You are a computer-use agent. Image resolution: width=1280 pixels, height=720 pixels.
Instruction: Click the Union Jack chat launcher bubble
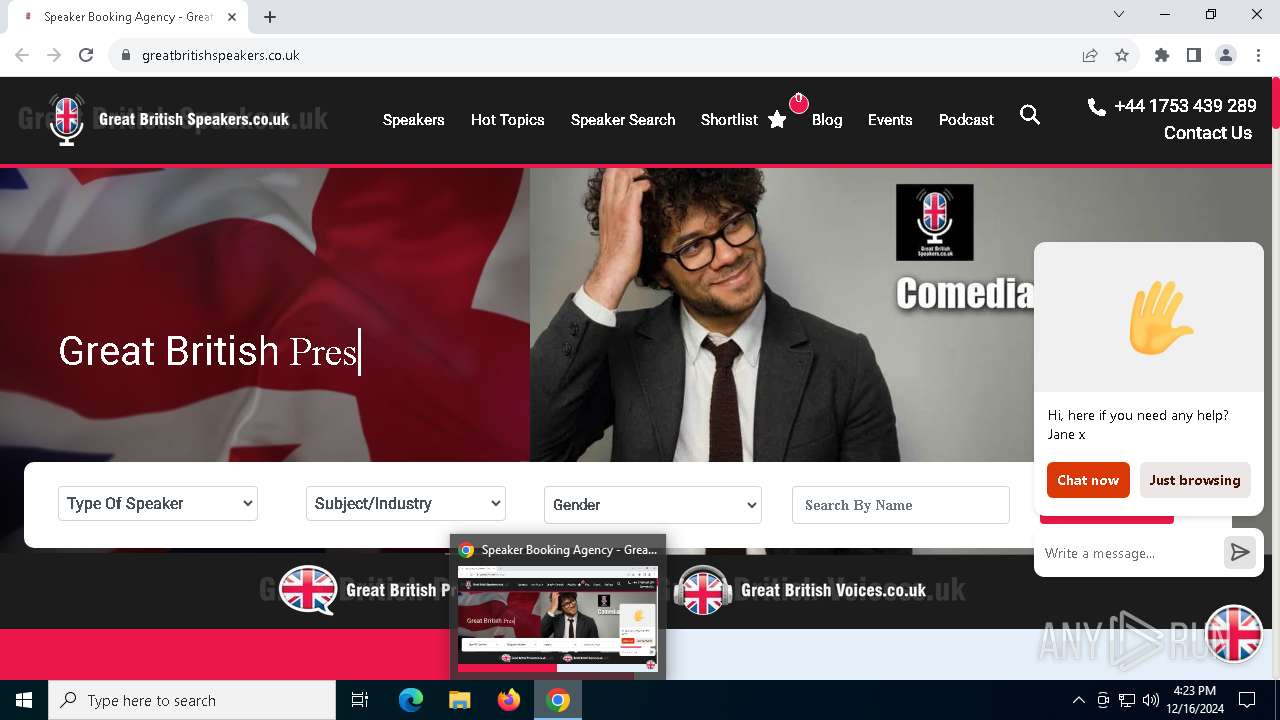[x=1234, y=634]
